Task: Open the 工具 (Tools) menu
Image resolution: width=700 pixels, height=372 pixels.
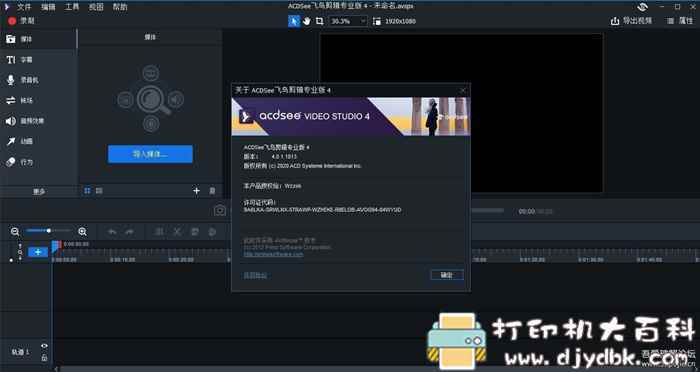Action: click(72, 7)
